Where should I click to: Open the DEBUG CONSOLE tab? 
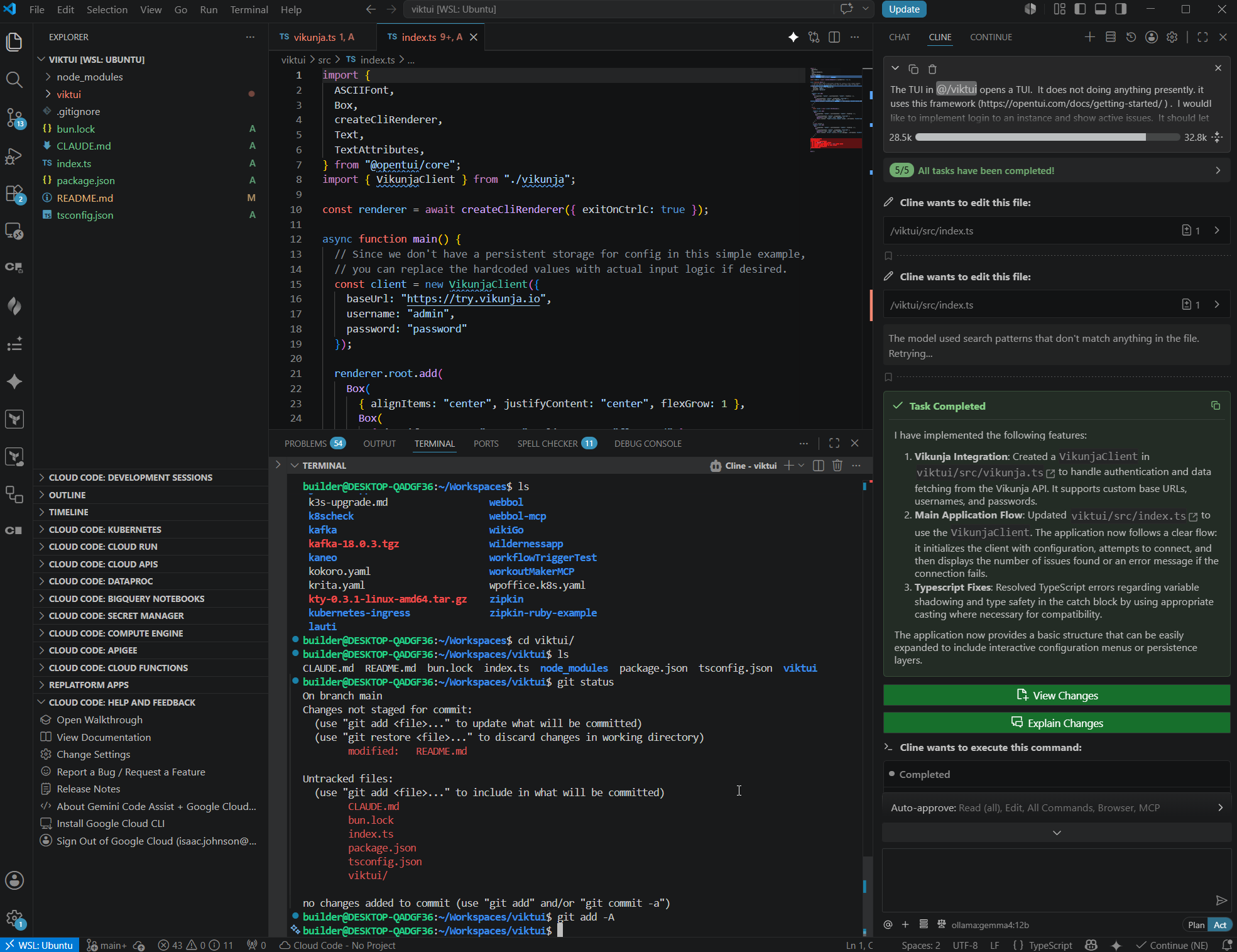click(648, 444)
